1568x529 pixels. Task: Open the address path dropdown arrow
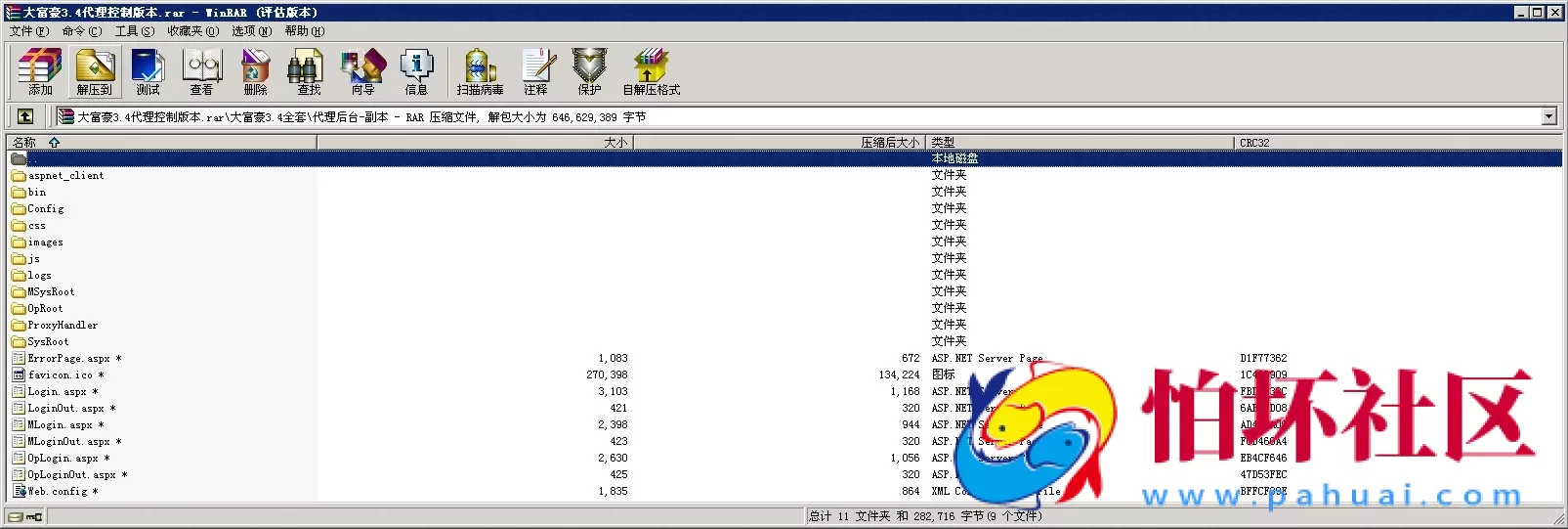click(1548, 117)
